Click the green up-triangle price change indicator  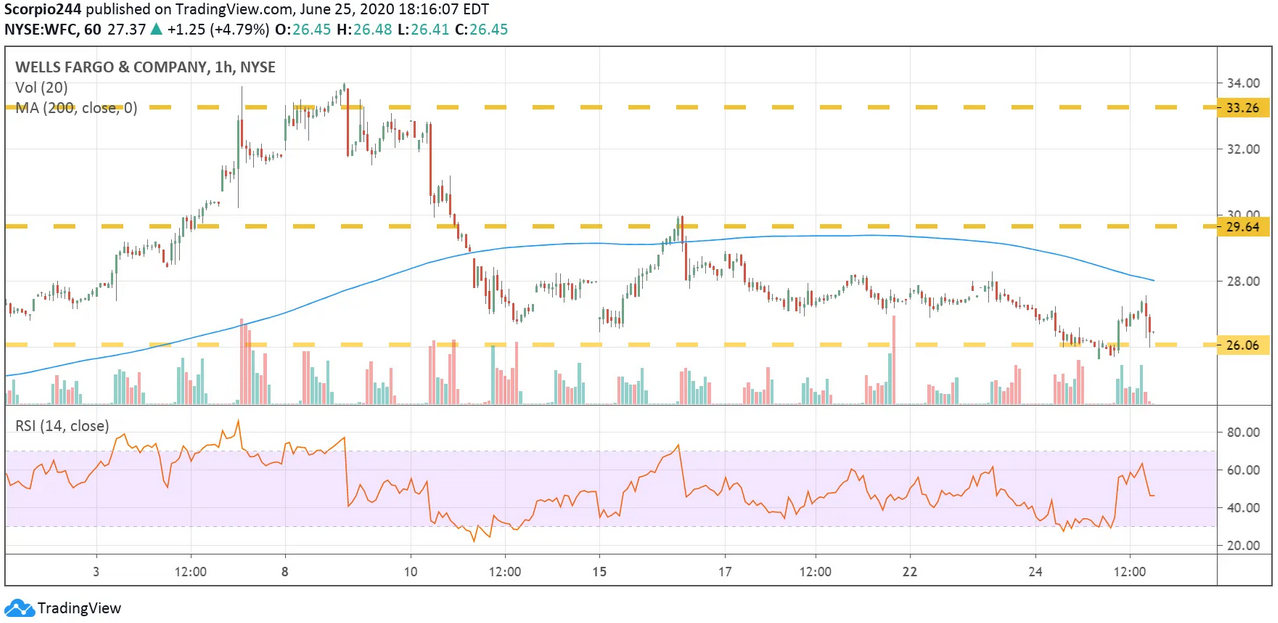pos(158,30)
